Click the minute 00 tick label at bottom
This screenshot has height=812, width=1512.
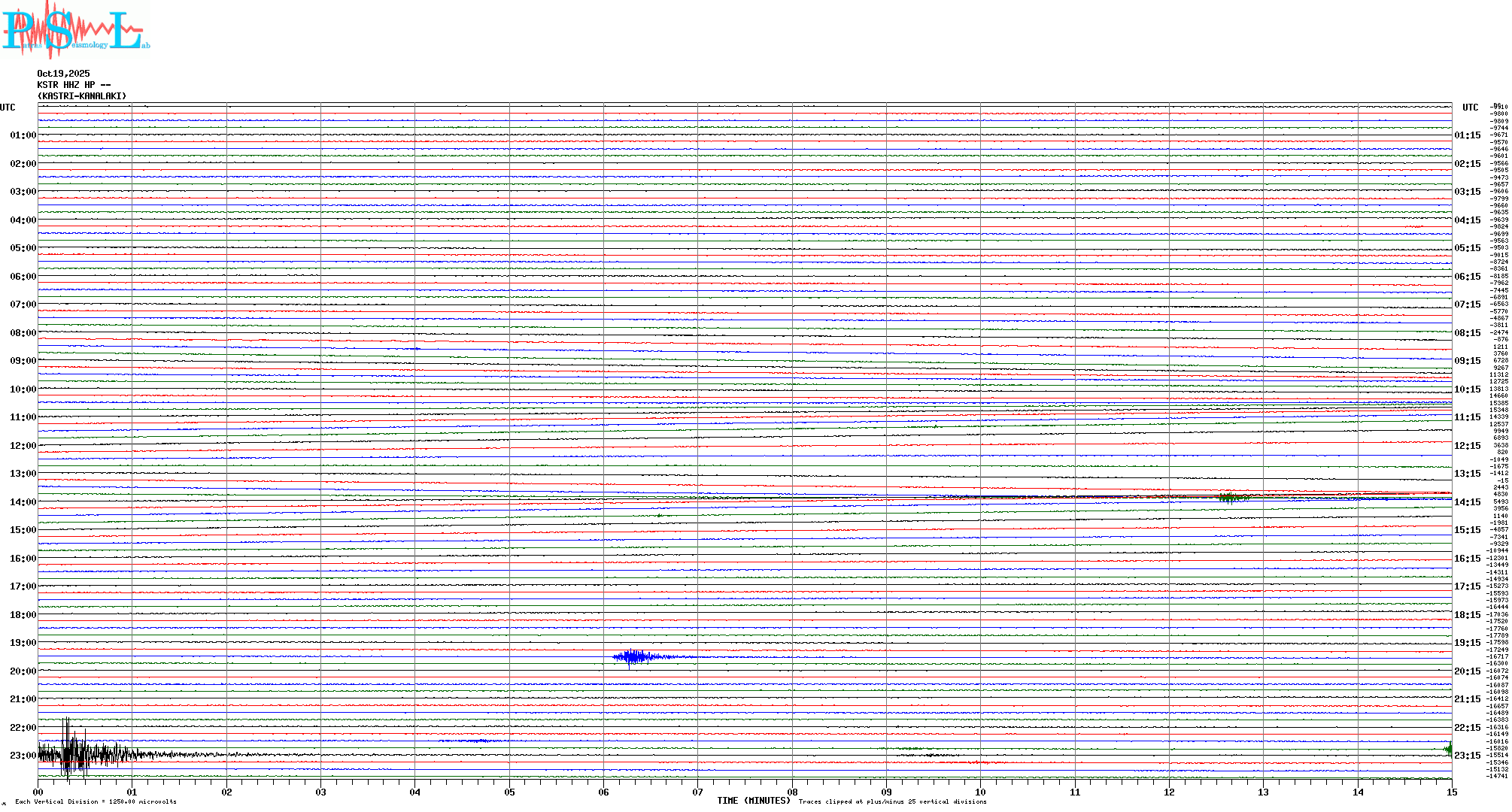click(38, 792)
